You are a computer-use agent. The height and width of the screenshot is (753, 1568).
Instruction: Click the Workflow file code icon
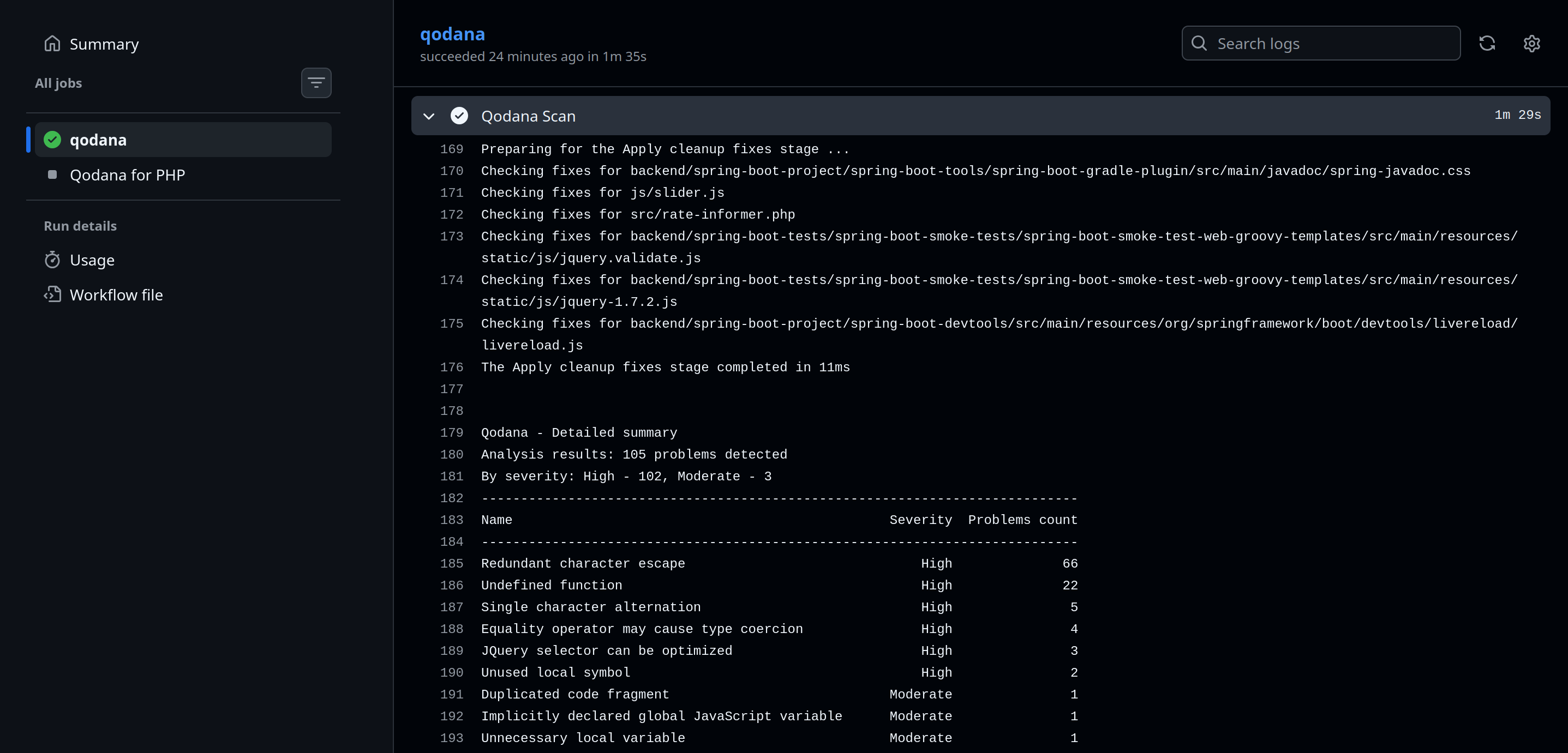coord(52,294)
